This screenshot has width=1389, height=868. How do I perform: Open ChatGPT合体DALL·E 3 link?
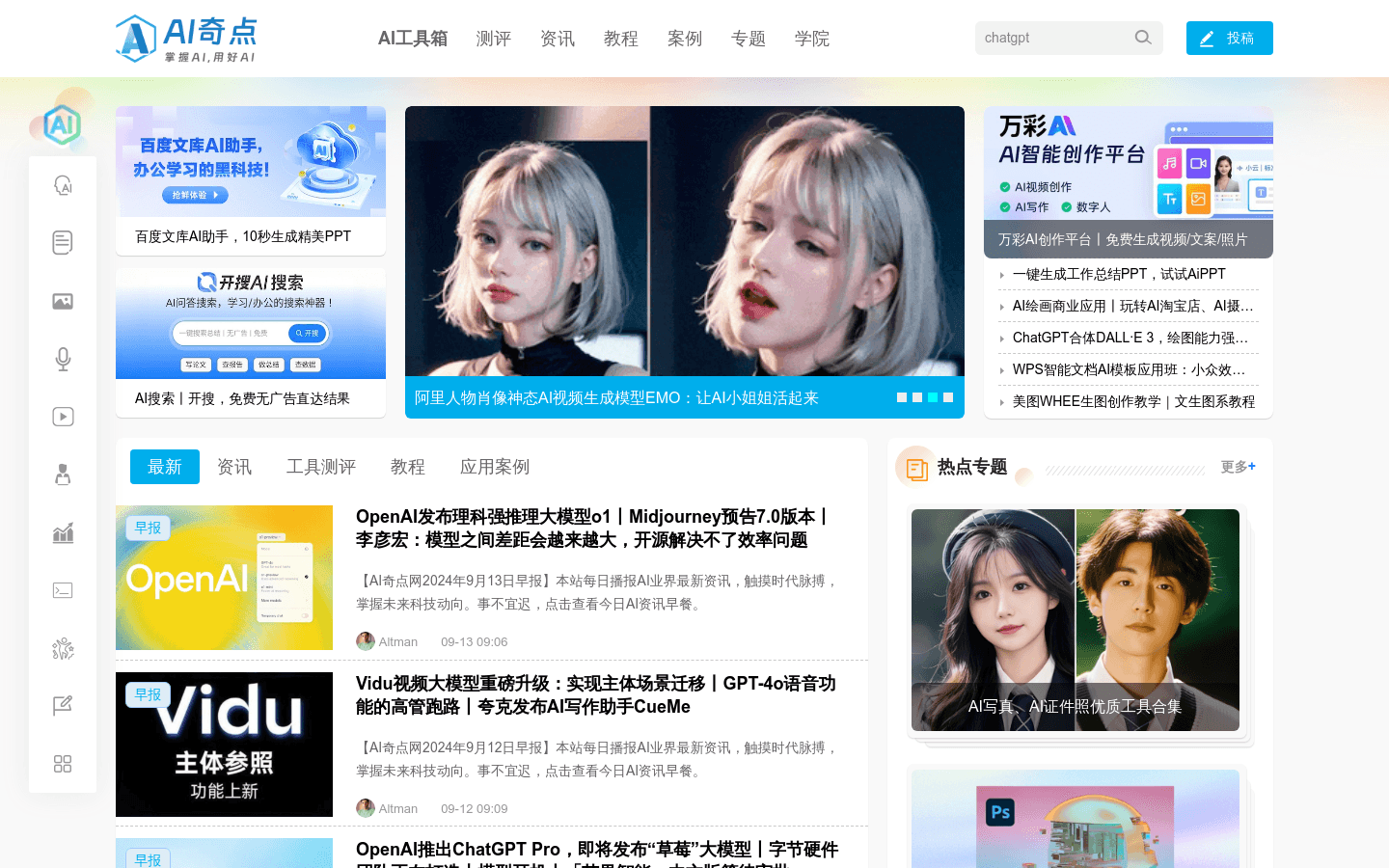click(x=1130, y=338)
